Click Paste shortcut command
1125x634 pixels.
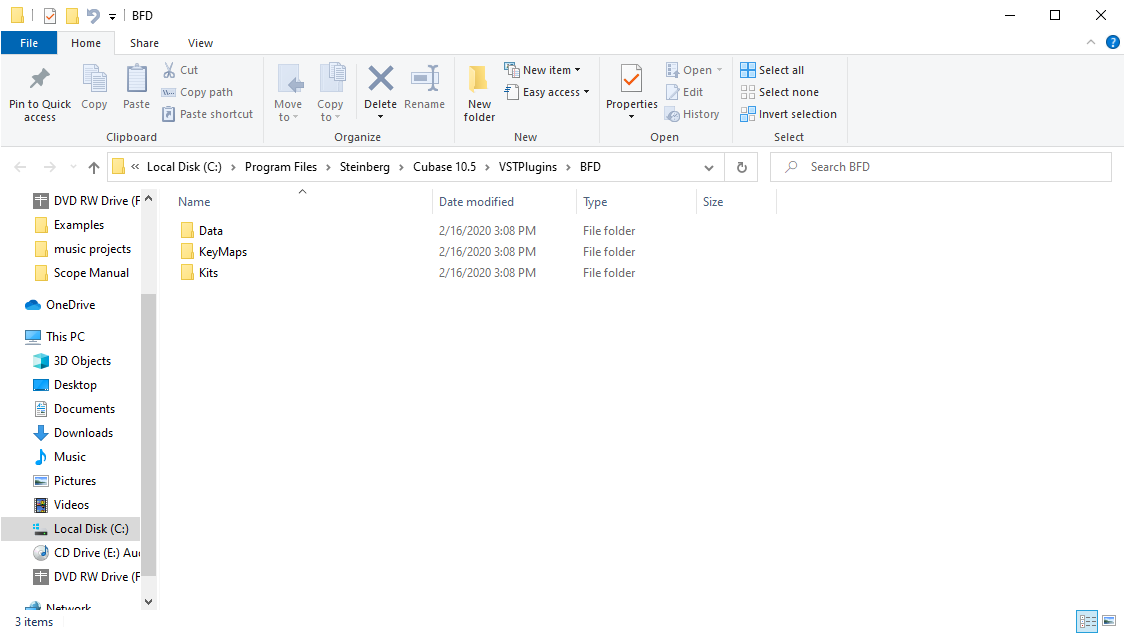click(207, 114)
